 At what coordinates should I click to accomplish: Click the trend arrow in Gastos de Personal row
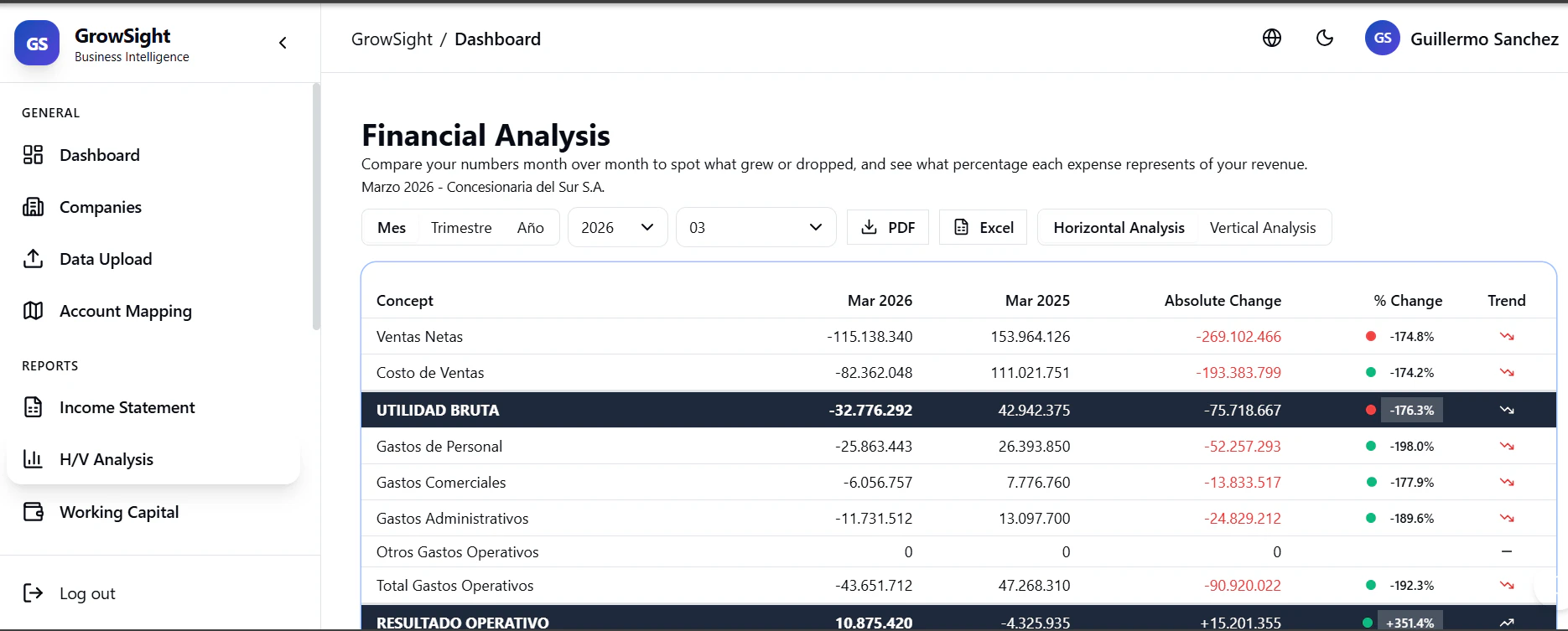(1507, 446)
